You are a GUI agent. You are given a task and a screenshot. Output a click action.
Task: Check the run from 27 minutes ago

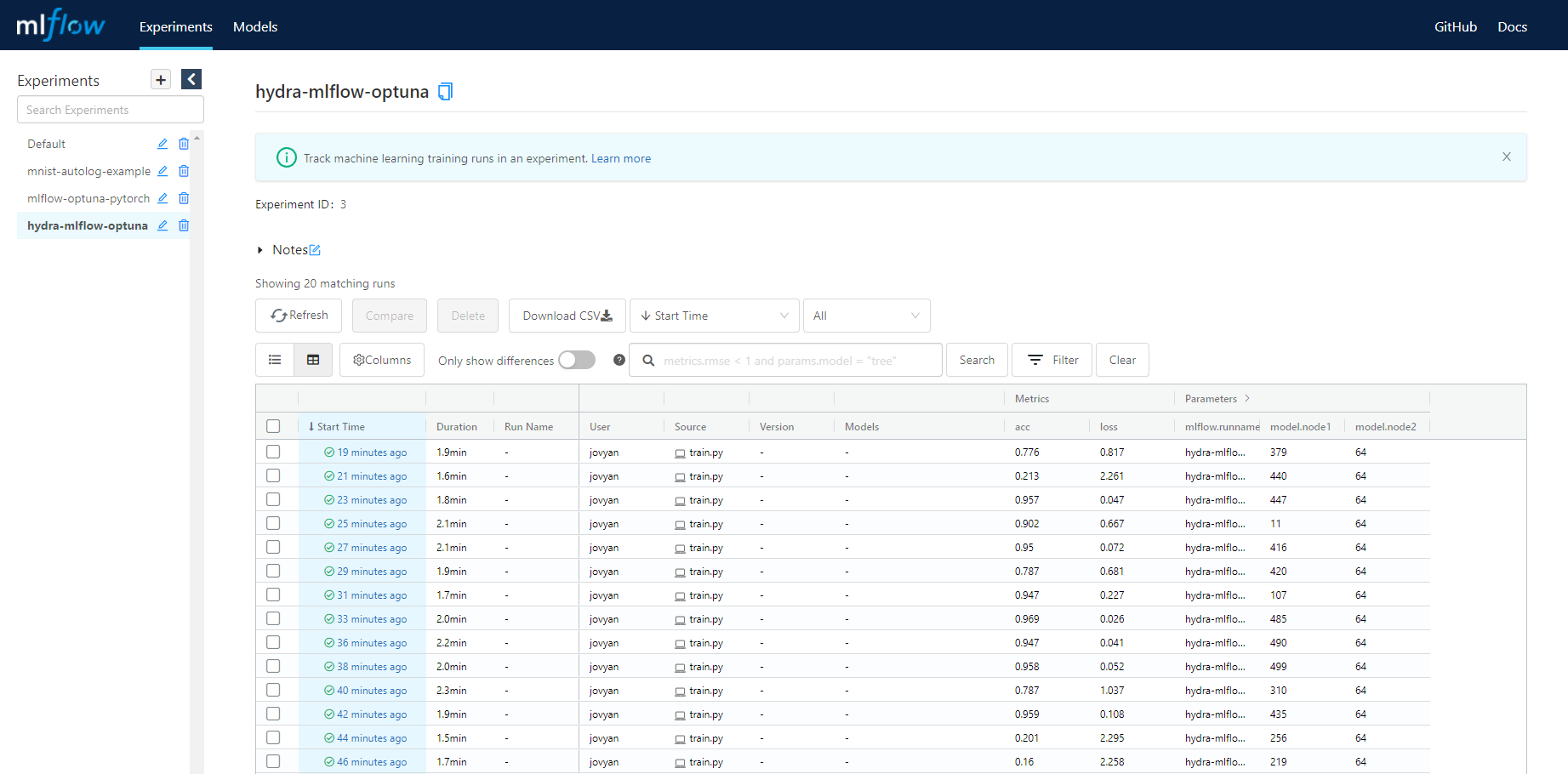[273, 547]
